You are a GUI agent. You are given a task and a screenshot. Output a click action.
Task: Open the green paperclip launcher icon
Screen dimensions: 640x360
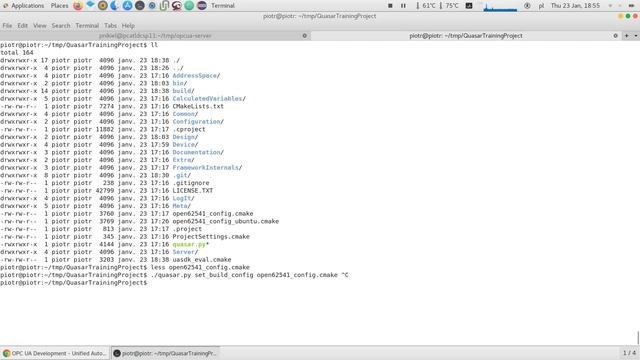pyautogui.click(x=164, y=6)
